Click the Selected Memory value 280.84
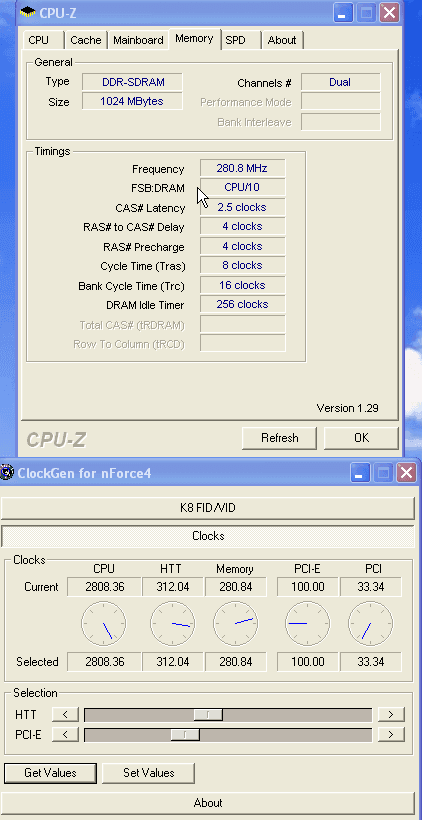422x820 pixels. coord(236,662)
